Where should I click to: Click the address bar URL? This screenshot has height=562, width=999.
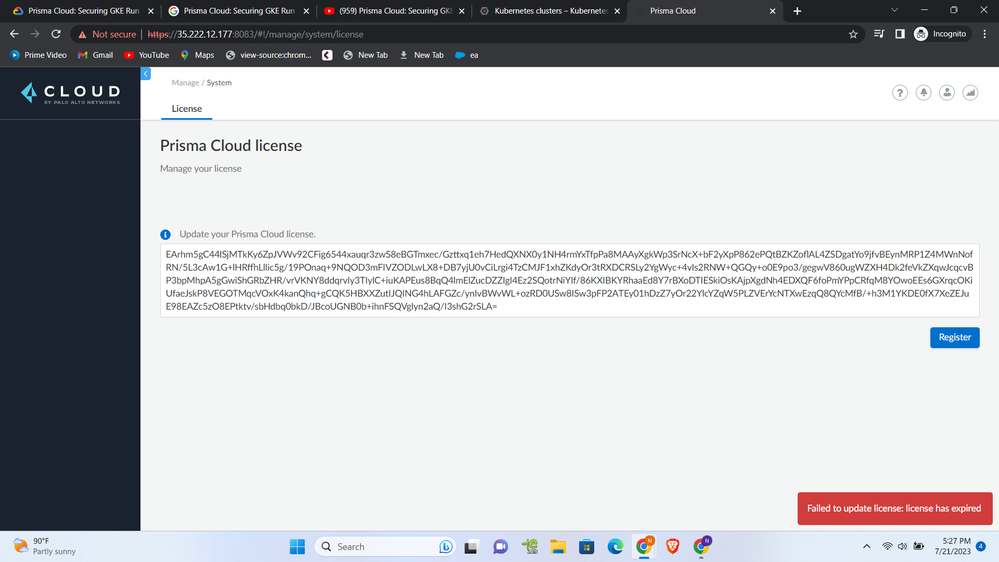tap(255, 34)
